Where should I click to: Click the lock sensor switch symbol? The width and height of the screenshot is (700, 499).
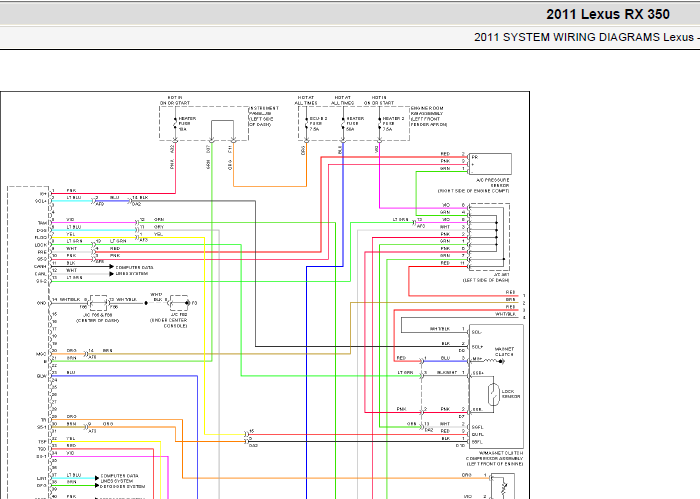493,395
